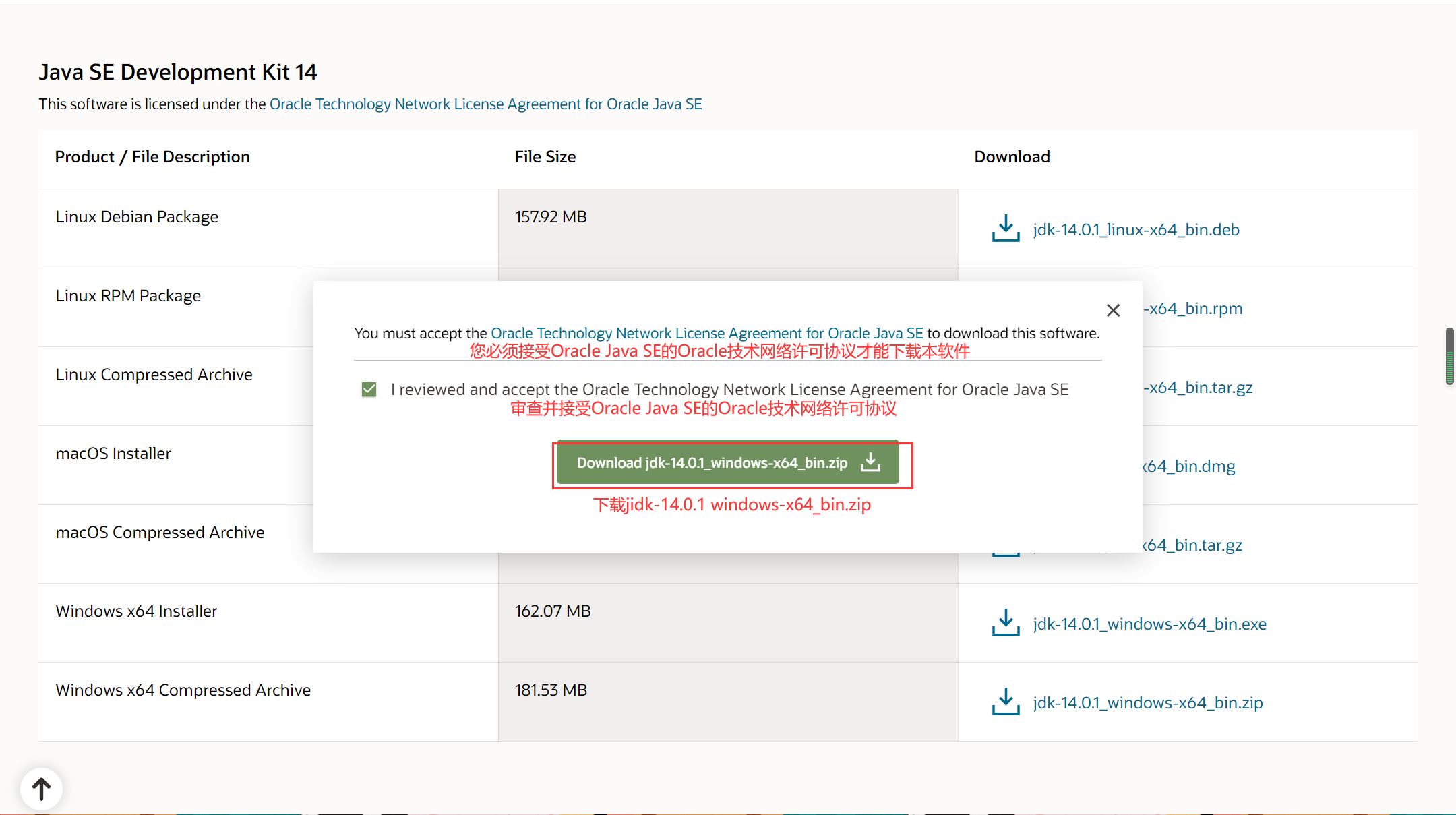This screenshot has width=1456, height=815.
Task: Click the macOS x64_bin.tar.gz link
Action: [1192, 545]
